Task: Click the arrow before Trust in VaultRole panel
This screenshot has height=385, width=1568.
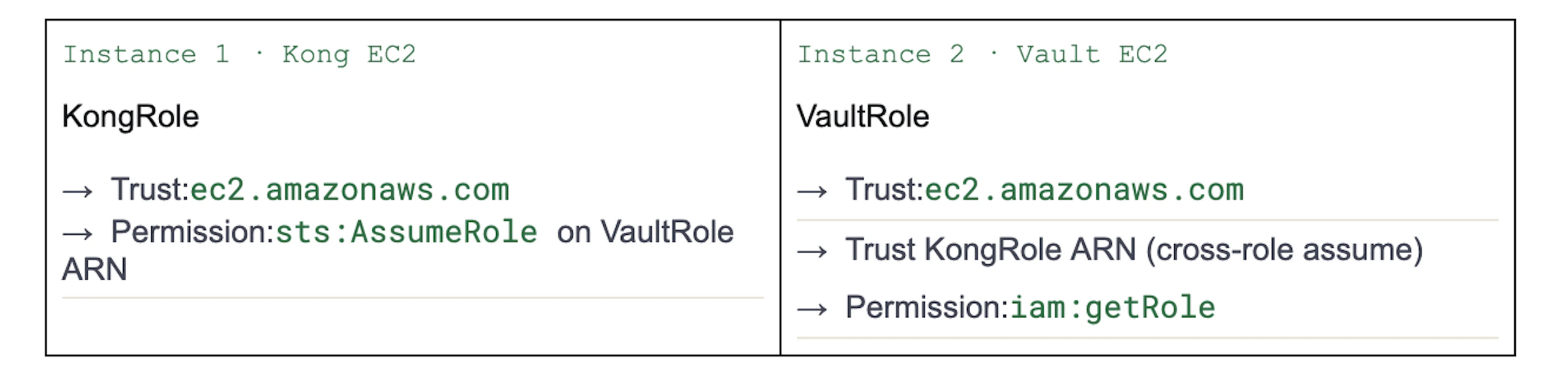Action: (812, 191)
